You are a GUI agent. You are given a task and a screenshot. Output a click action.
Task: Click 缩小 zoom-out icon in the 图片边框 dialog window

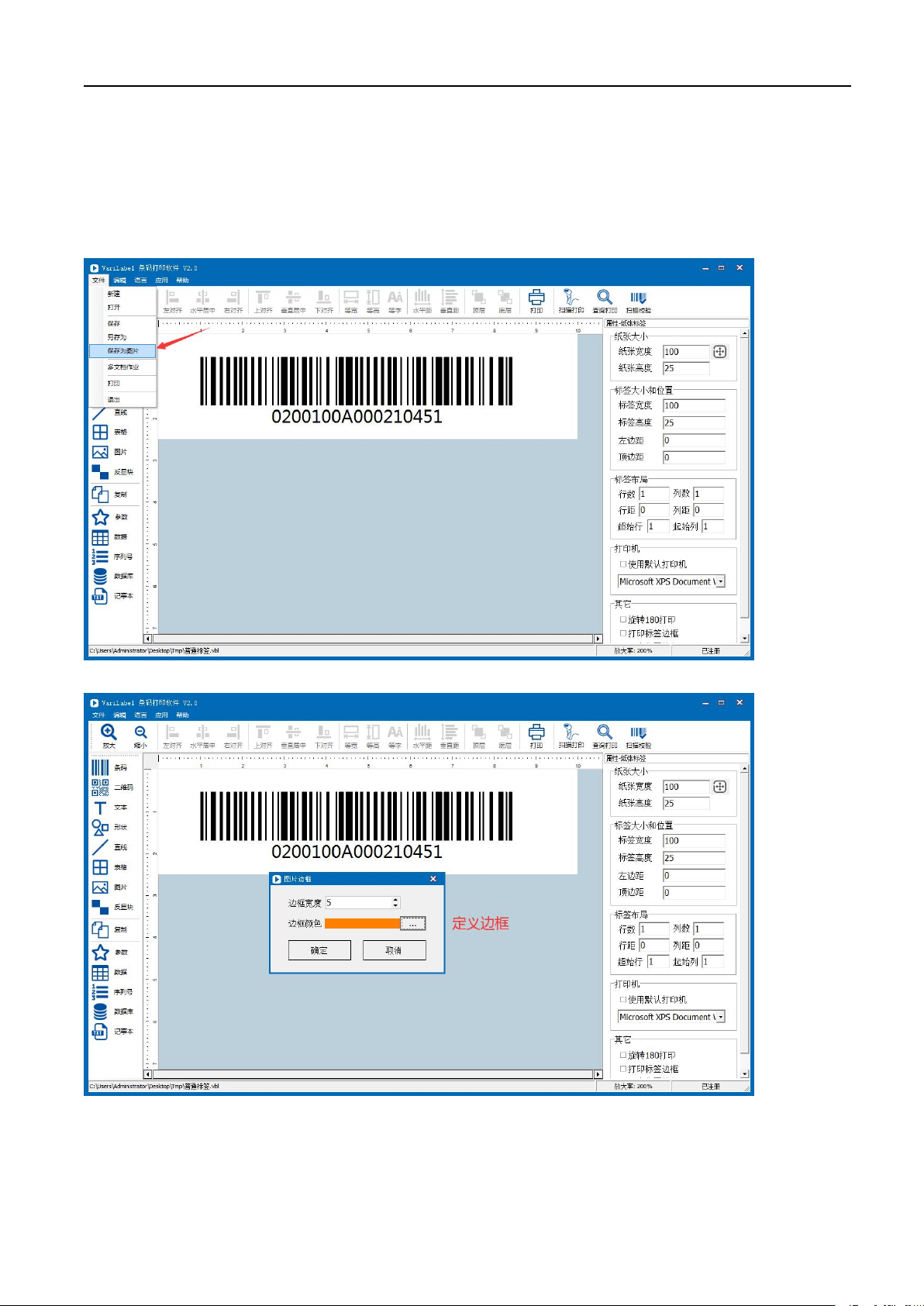(140, 732)
